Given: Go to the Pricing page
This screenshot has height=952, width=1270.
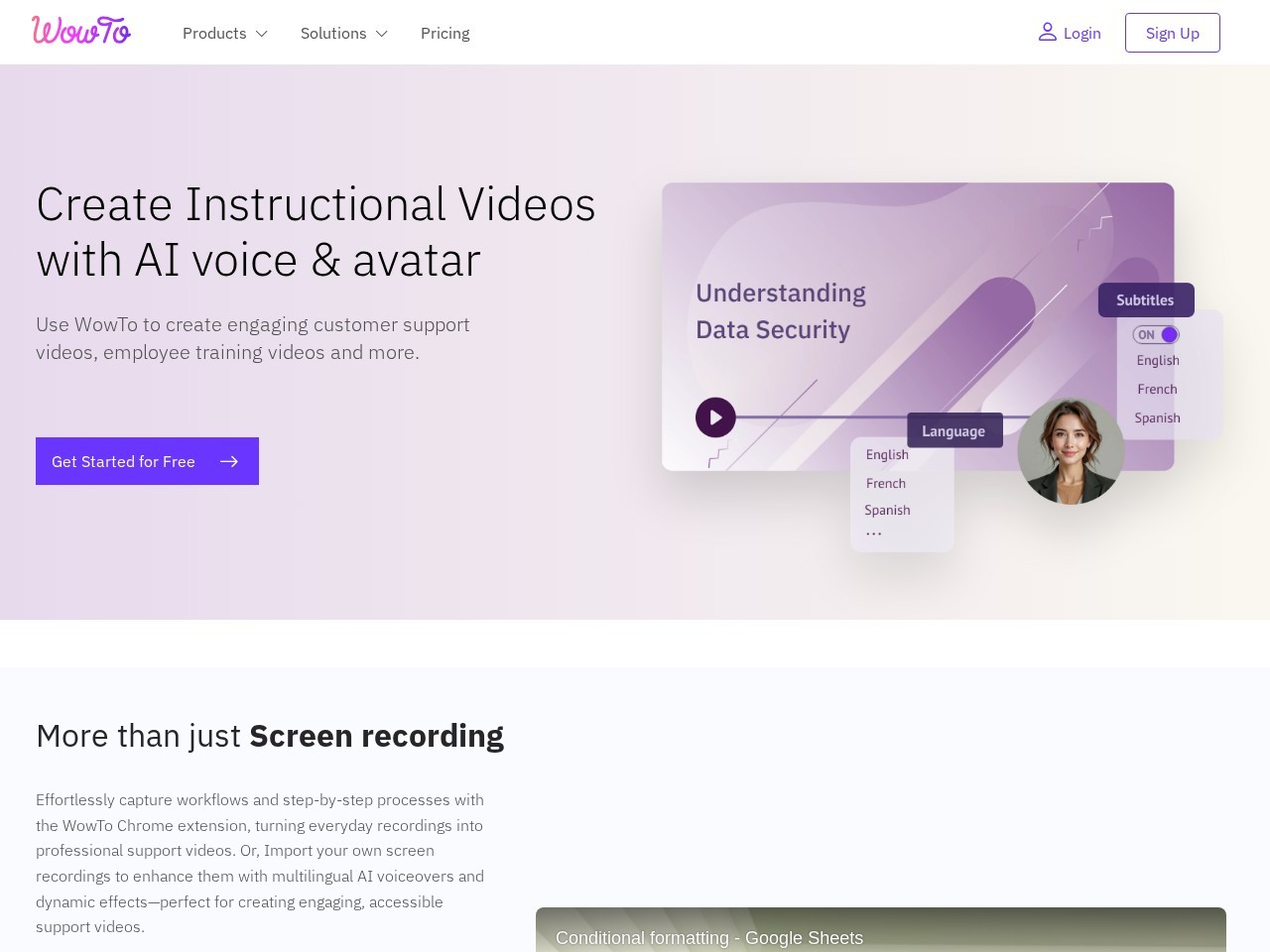Looking at the screenshot, I should [445, 33].
